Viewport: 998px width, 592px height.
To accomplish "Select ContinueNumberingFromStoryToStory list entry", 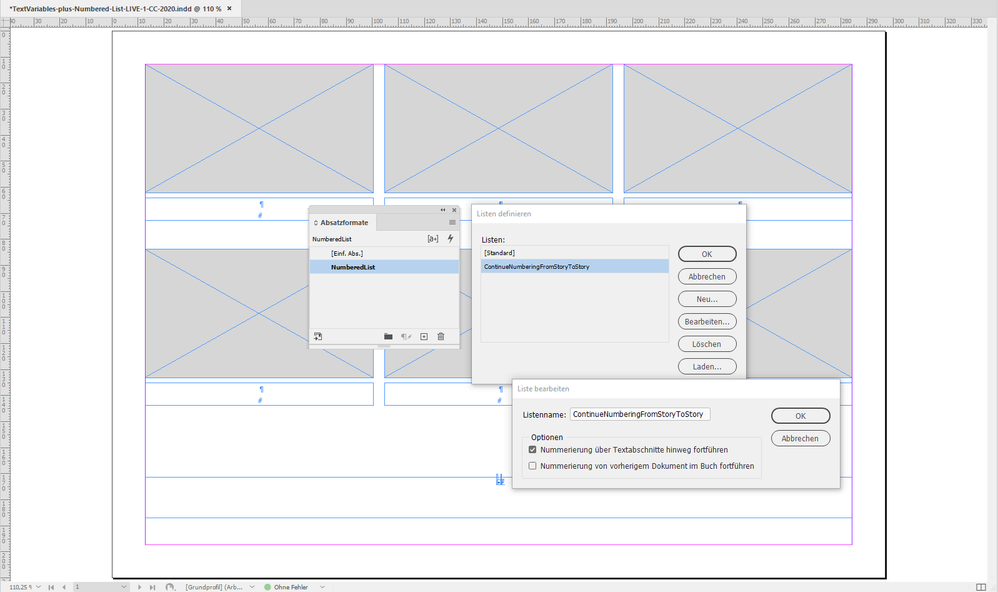I will 575,267.
